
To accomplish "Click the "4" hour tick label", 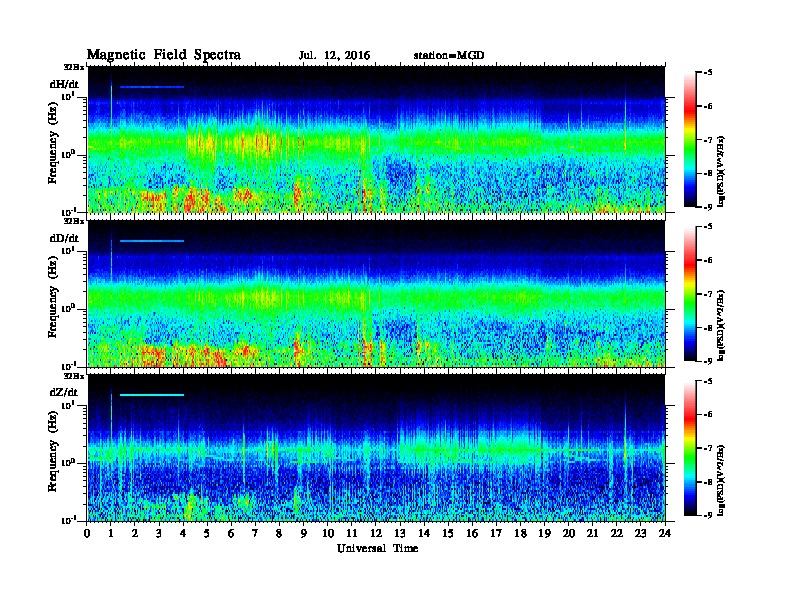I will pos(183,534).
